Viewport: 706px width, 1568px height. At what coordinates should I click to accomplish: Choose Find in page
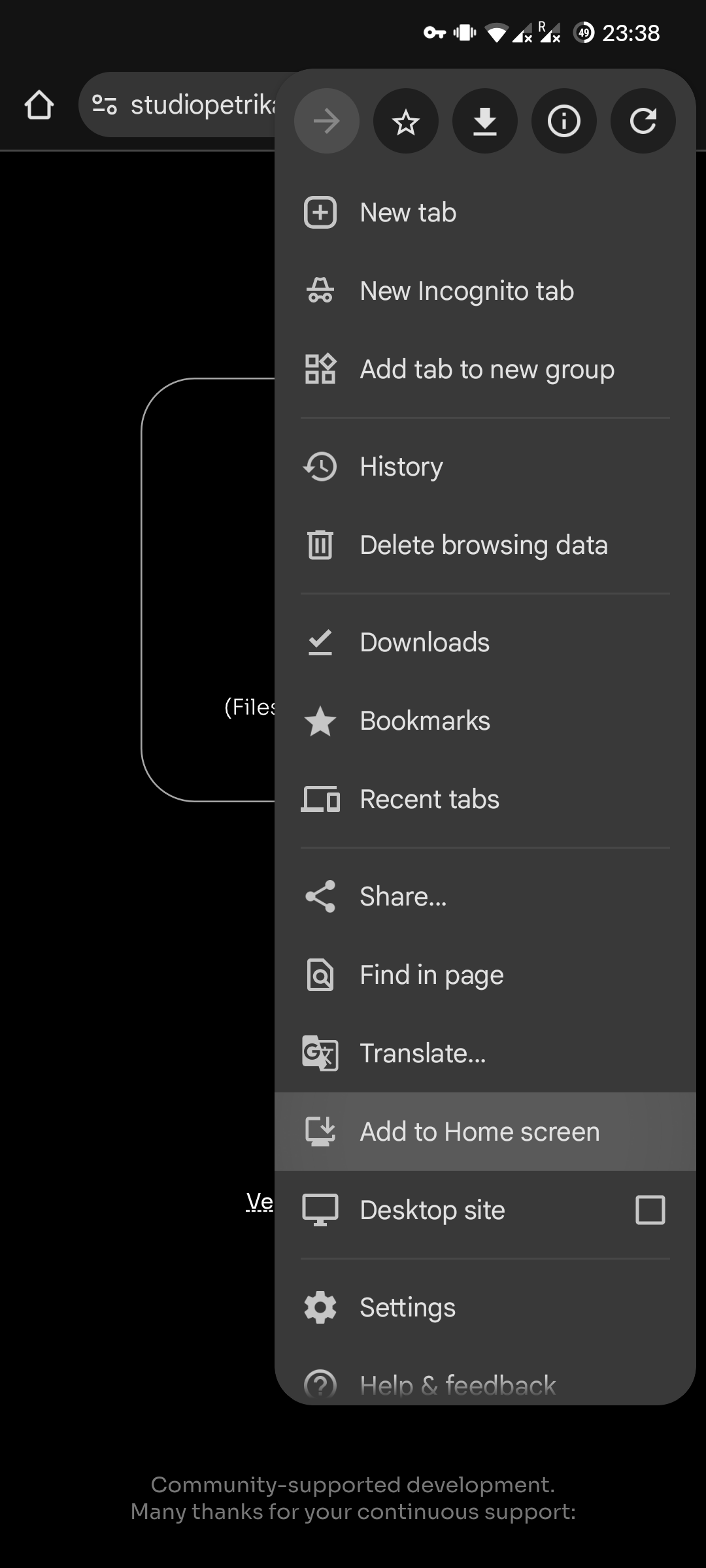[431, 975]
